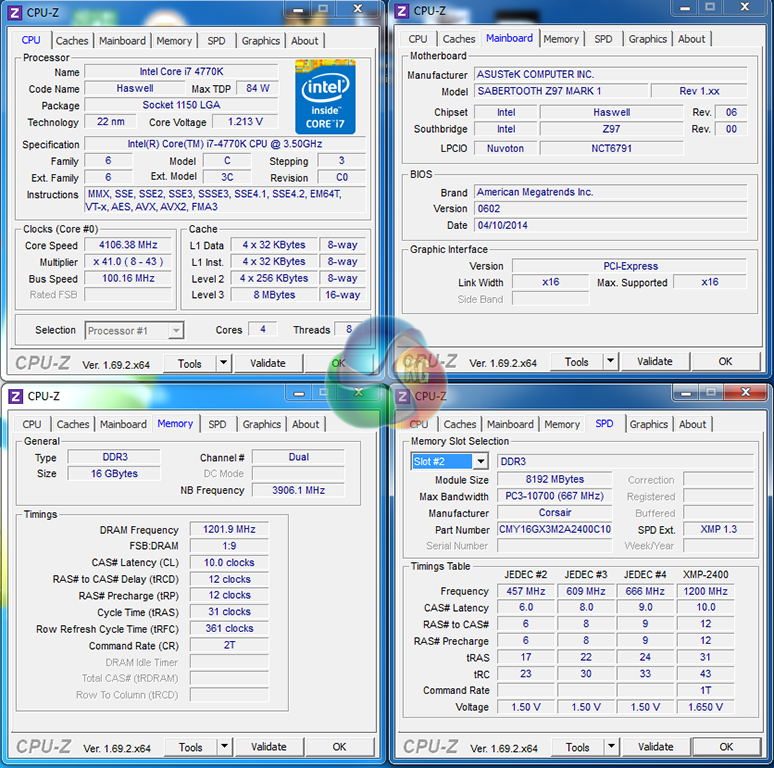Open Tools dropdown arrow in SPD window
Viewport: 774px width, 768px height.
point(612,746)
